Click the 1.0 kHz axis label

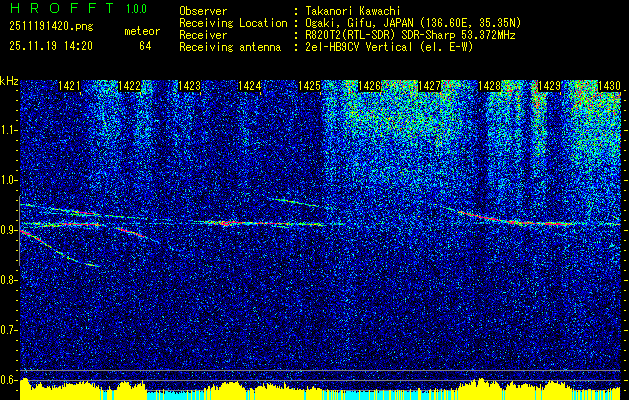[x=9, y=181]
